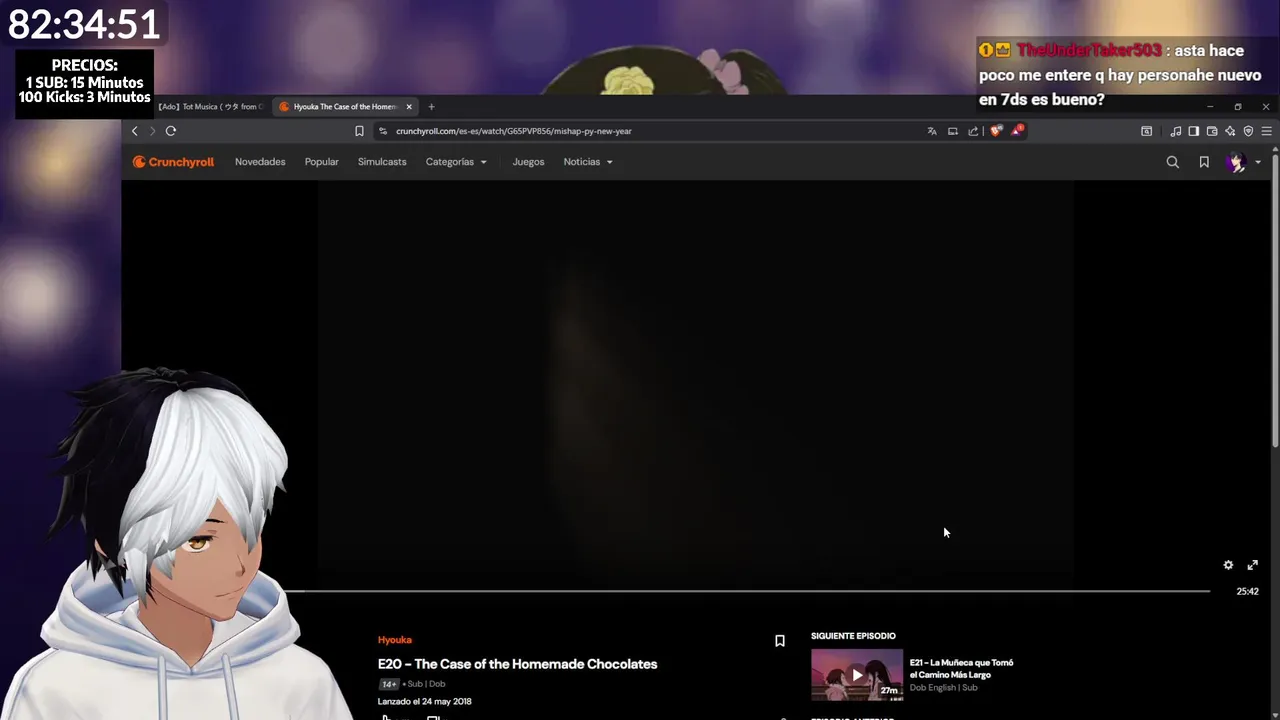Viewport: 1280px width, 720px height.
Task: Open Brave Shields lion icon
Action: pos(996,131)
